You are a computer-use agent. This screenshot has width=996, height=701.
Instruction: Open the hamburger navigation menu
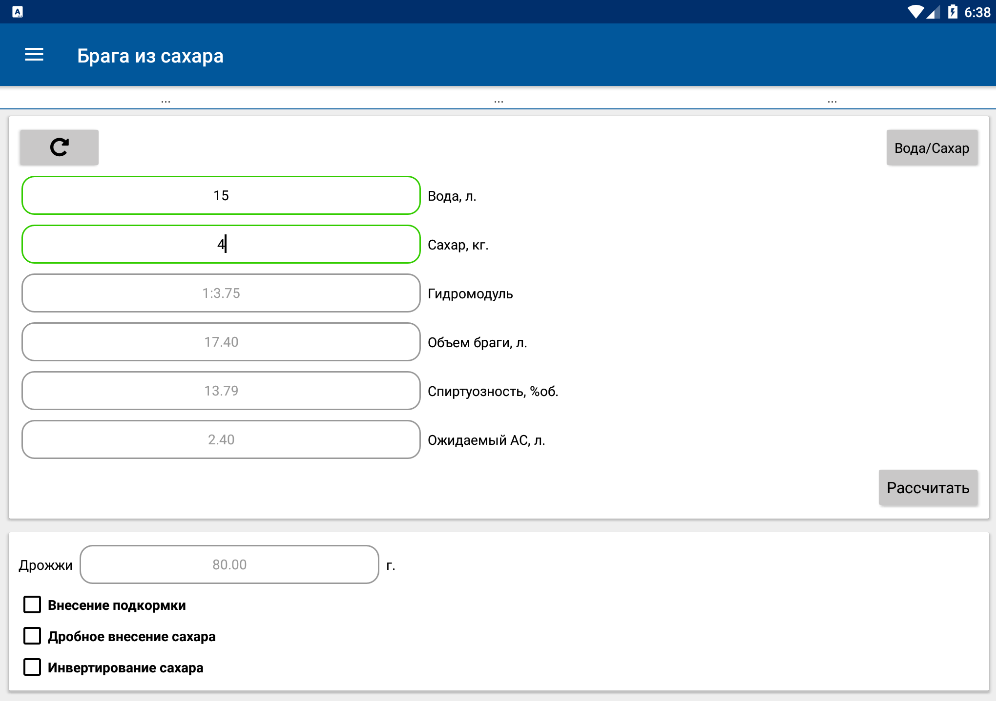click(x=34, y=55)
